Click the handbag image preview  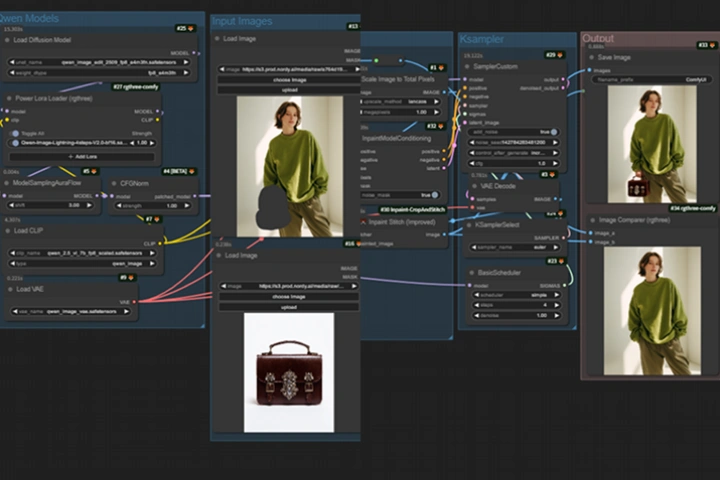pyautogui.click(x=288, y=372)
